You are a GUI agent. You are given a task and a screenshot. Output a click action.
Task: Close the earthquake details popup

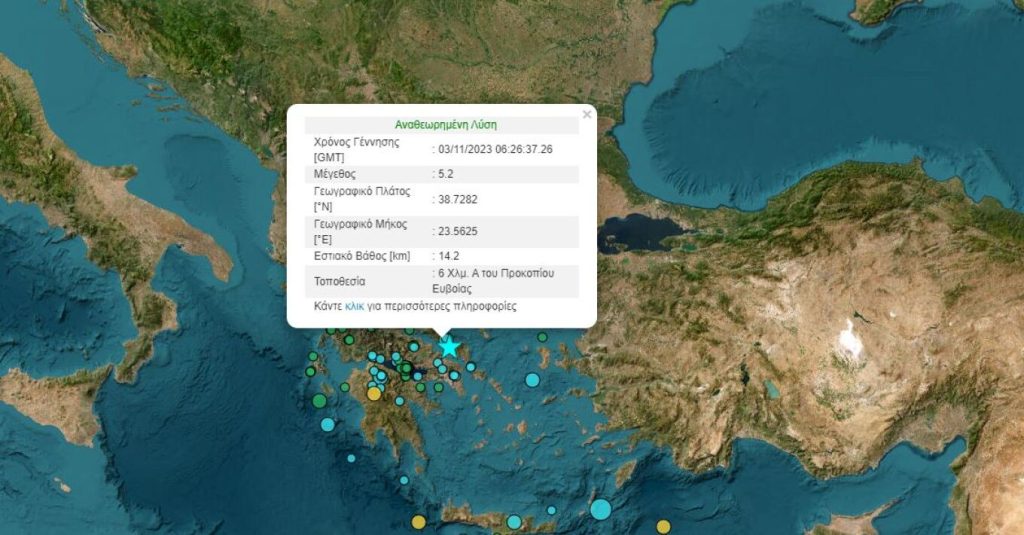click(x=587, y=115)
